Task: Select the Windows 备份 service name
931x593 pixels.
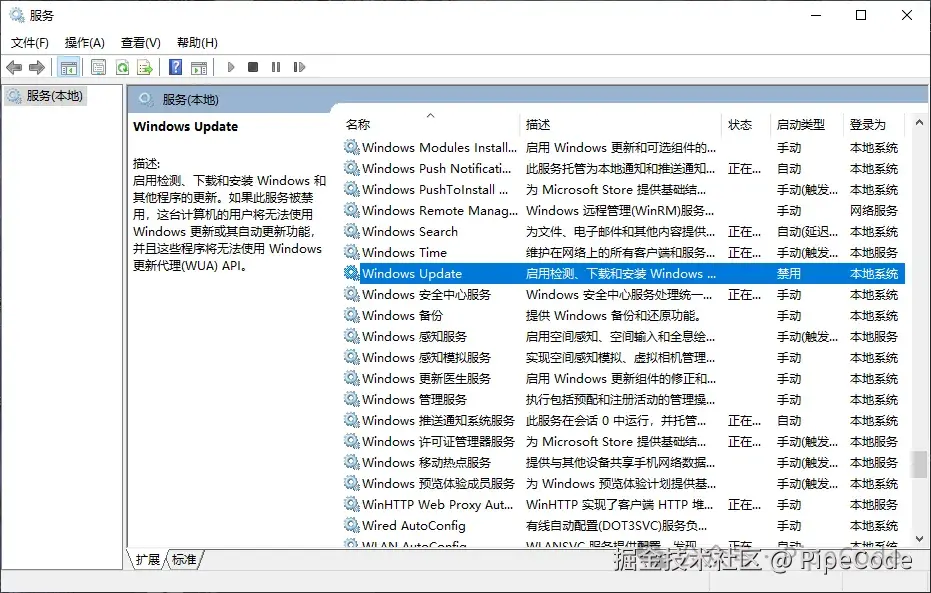Action: pyautogui.click(x=402, y=316)
